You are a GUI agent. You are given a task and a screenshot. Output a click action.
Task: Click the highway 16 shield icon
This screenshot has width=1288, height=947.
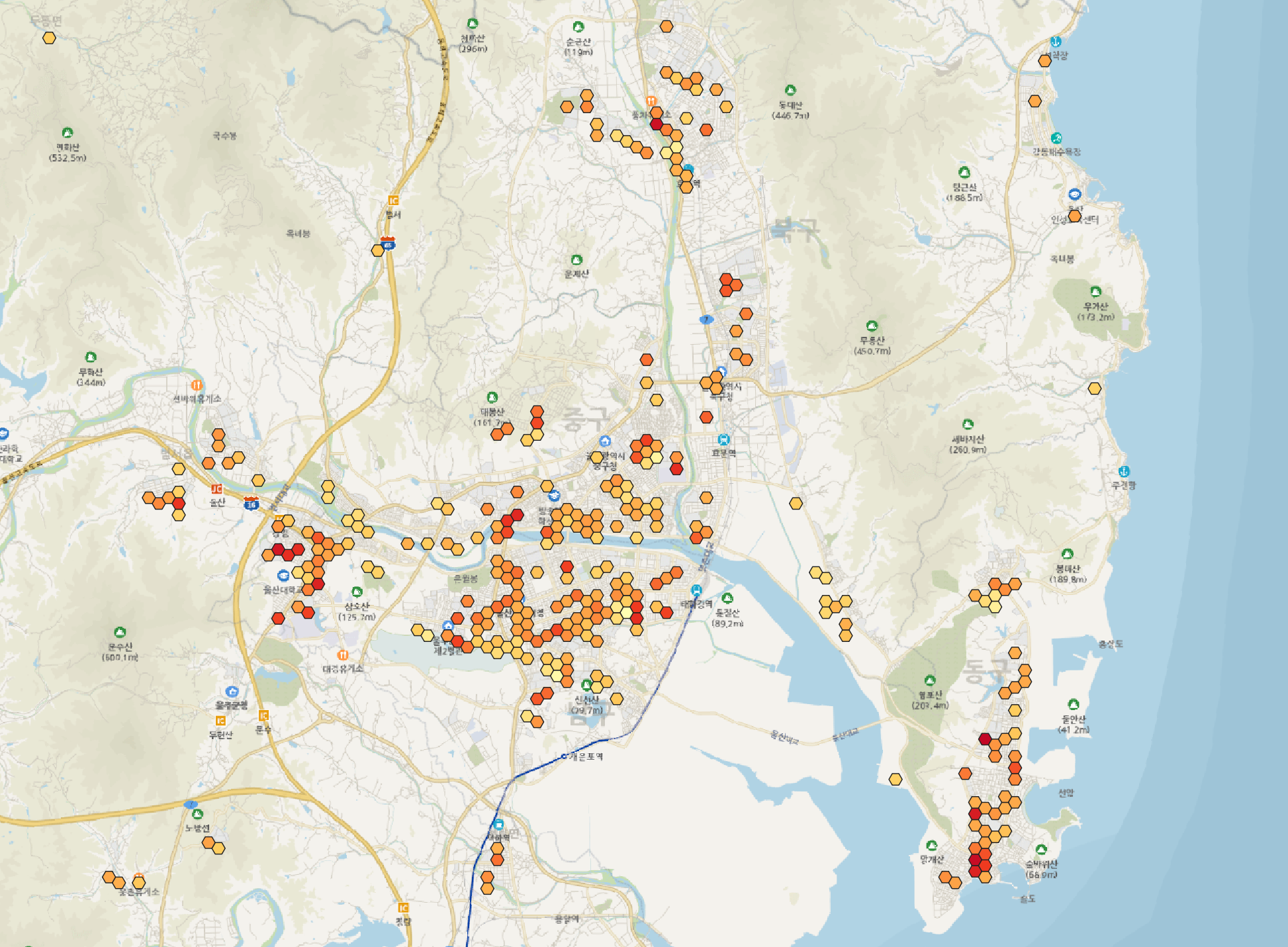251,503
